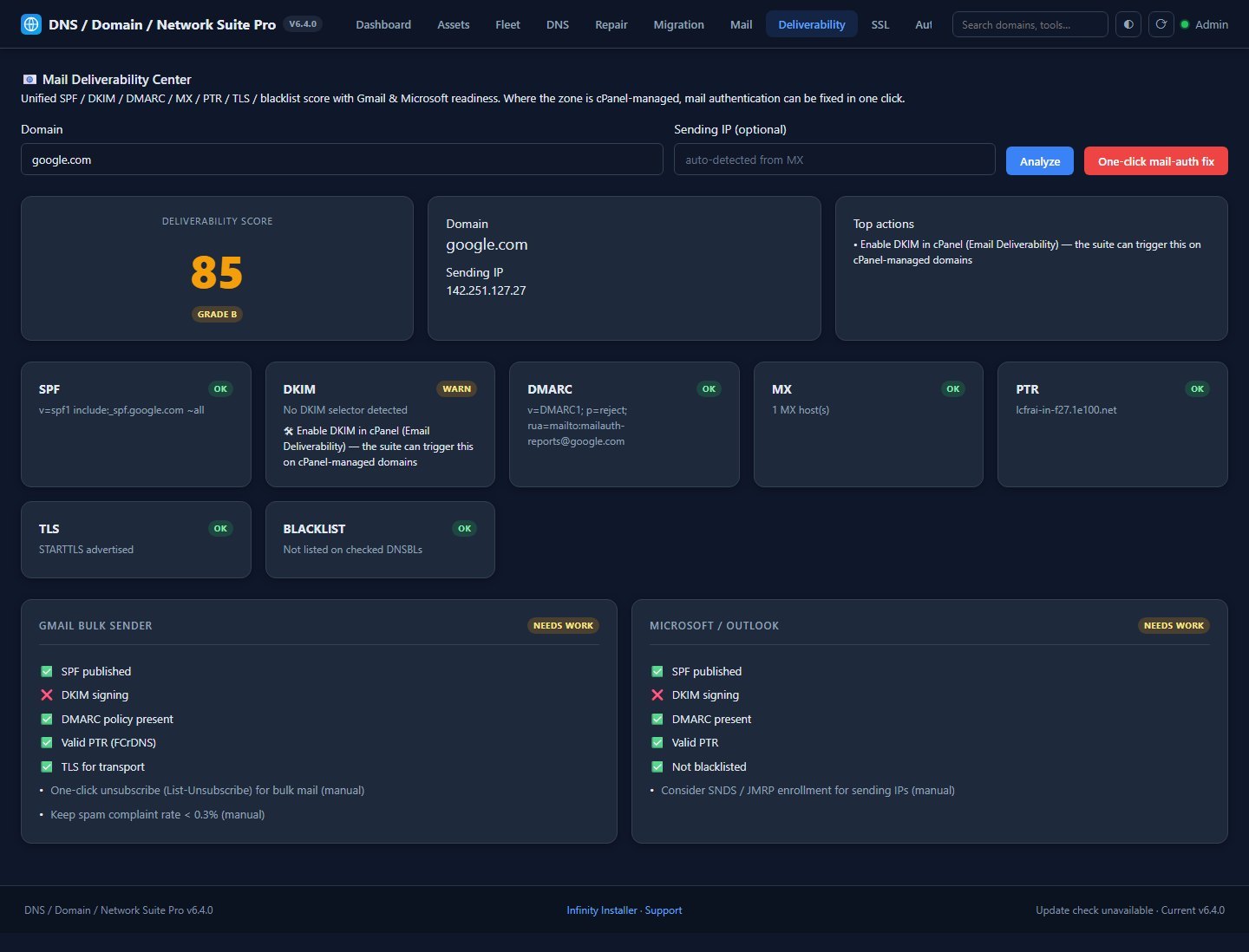This screenshot has height=952, width=1249.
Task: Open the Fleet tab
Action: tap(507, 24)
